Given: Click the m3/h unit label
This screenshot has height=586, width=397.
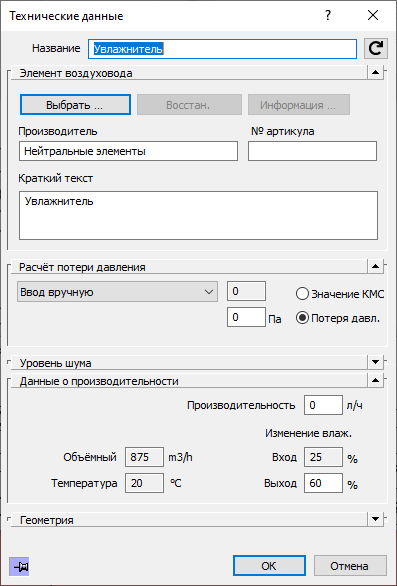Looking at the screenshot, I should [180, 457].
